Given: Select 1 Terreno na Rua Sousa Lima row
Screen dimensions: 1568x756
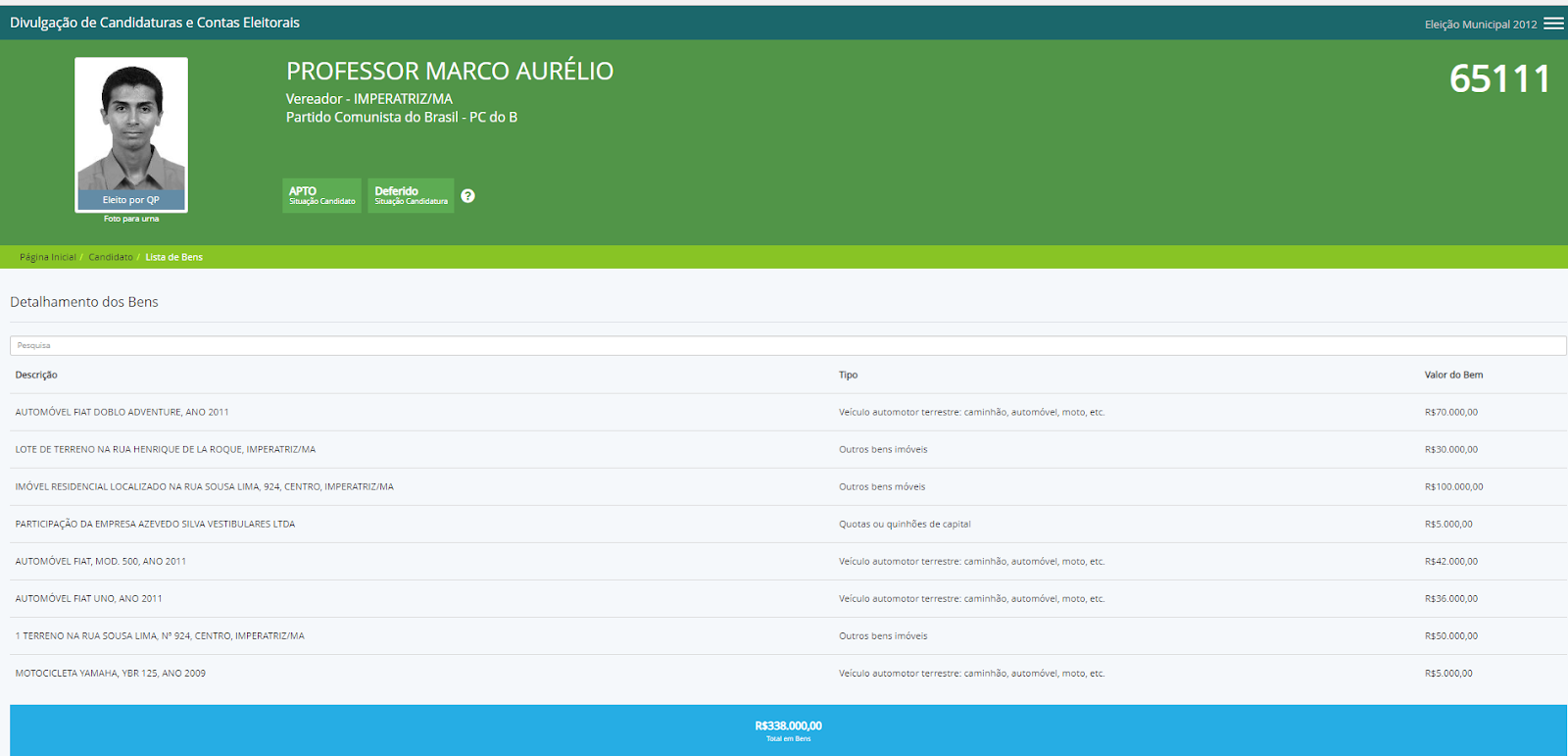Looking at the screenshot, I should pyautogui.click(x=788, y=635).
